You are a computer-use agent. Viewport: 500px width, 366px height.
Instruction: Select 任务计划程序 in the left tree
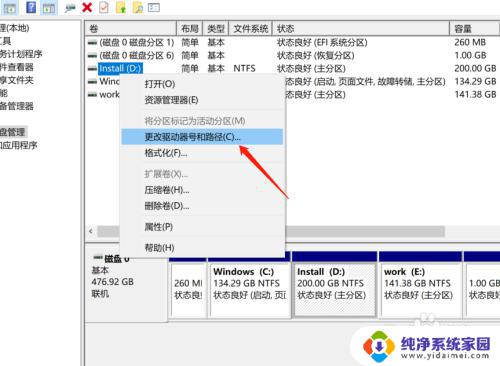pos(21,54)
